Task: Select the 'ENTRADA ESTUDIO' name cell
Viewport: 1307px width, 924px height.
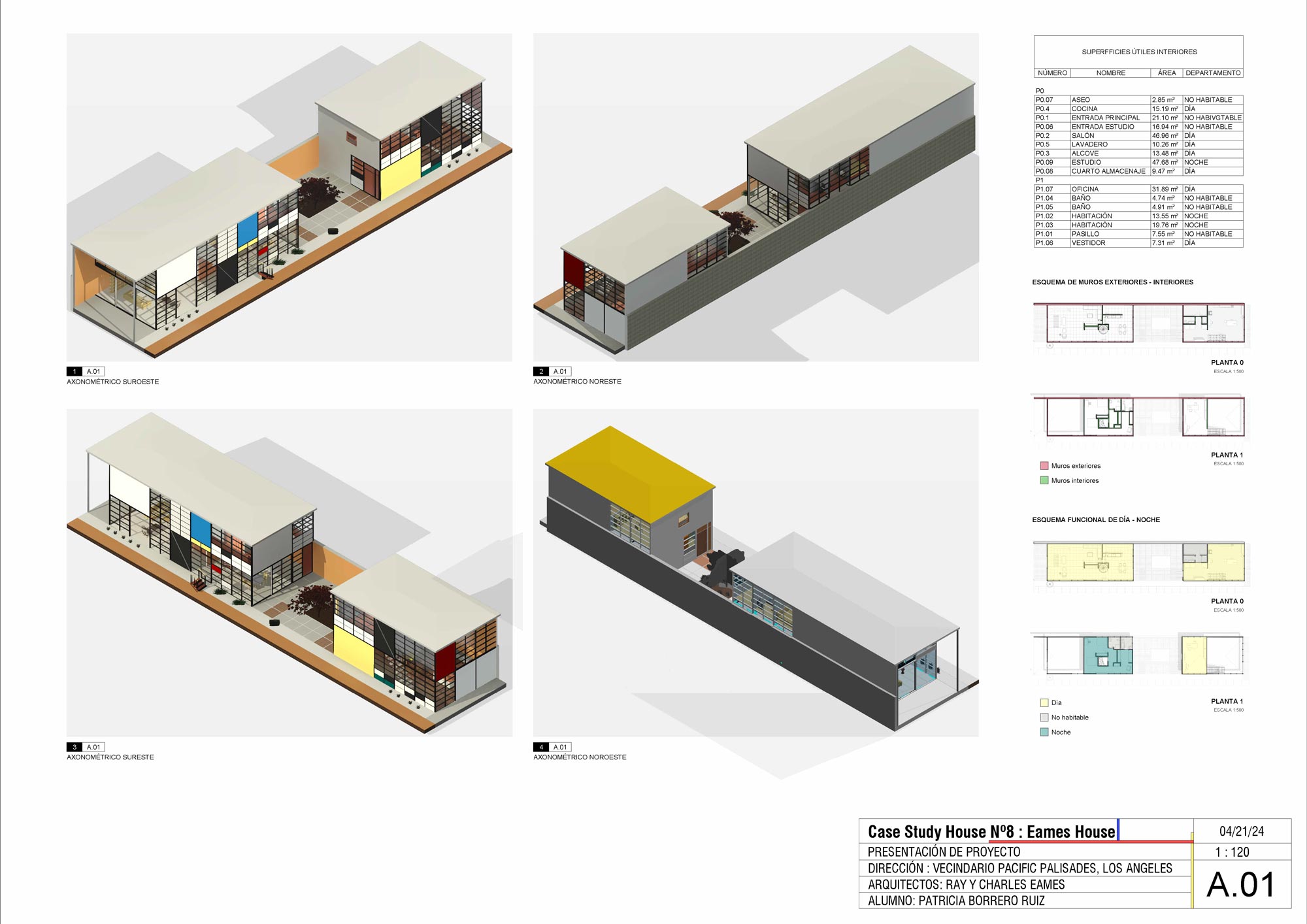Action: [x=1110, y=127]
